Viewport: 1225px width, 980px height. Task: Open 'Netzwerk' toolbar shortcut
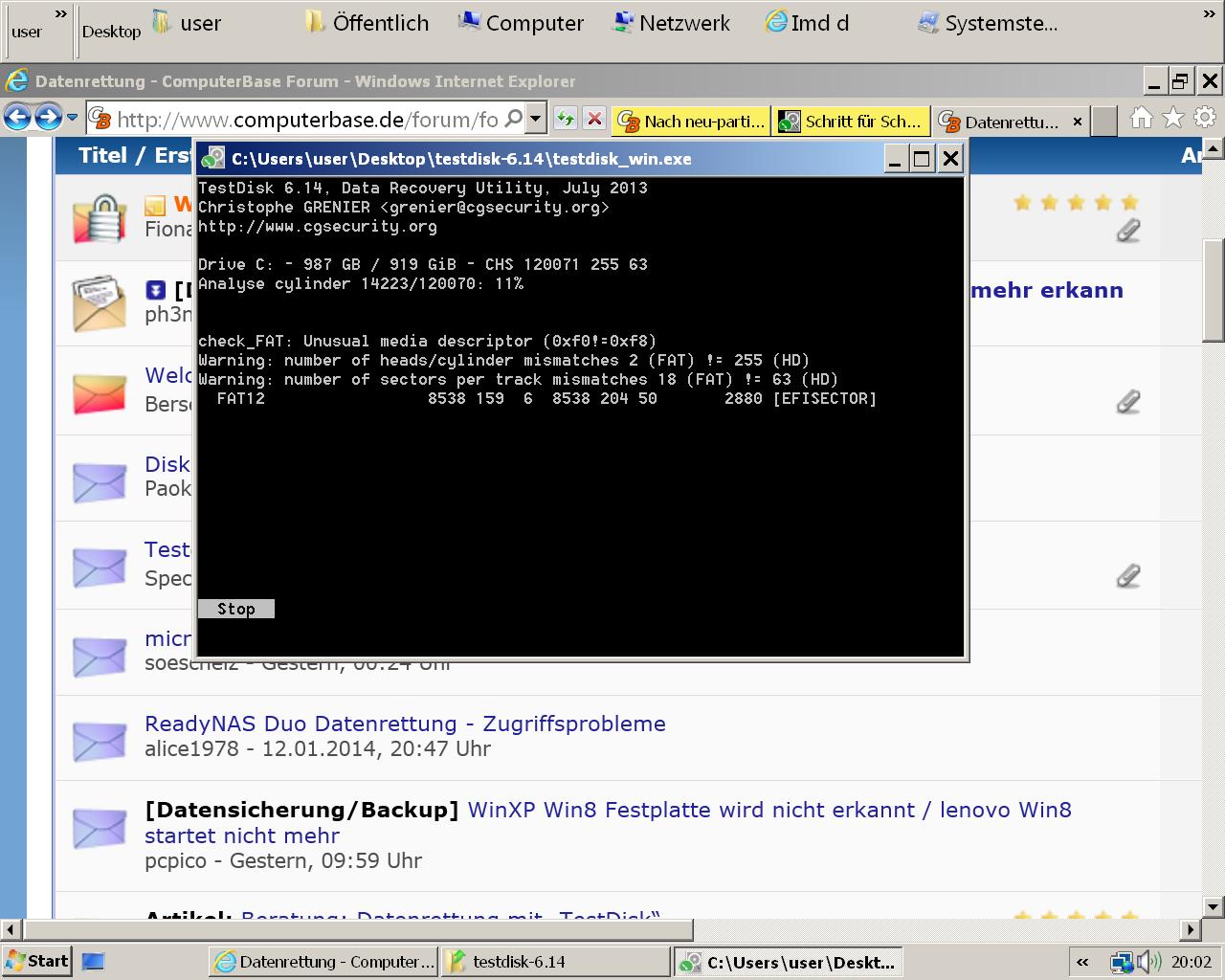click(671, 23)
